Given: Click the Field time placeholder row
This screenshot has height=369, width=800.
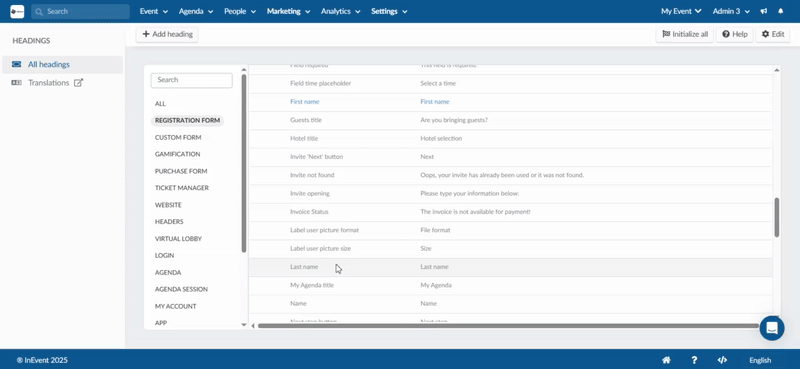Looking at the screenshot, I should click(x=510, y=83).
